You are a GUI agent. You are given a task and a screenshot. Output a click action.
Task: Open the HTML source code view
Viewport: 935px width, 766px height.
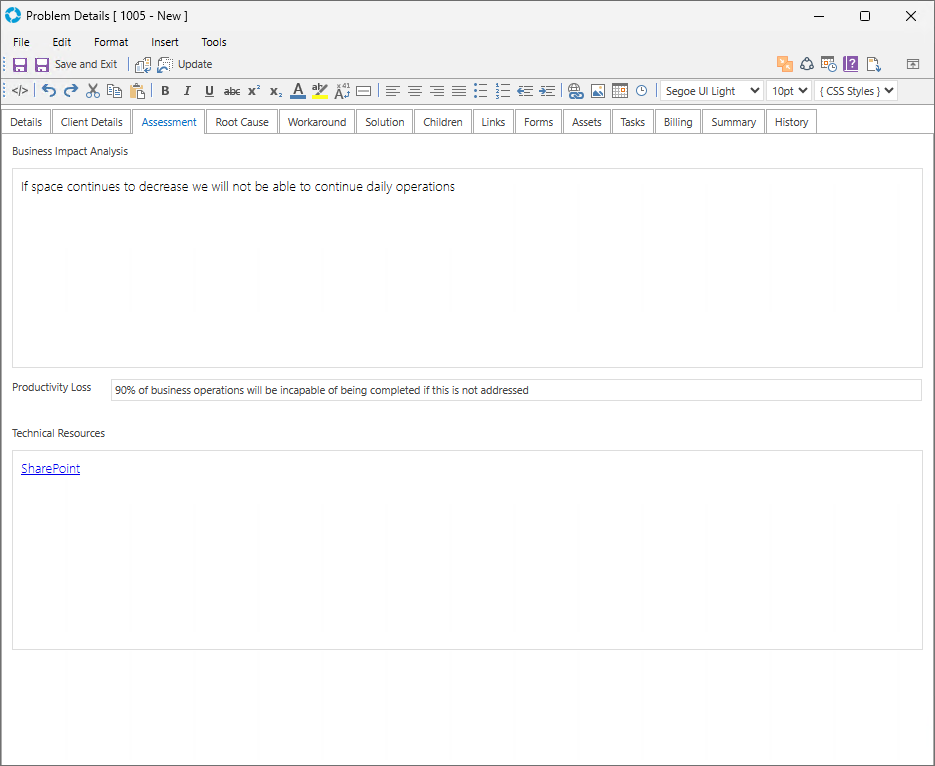(x=20, y=91)
